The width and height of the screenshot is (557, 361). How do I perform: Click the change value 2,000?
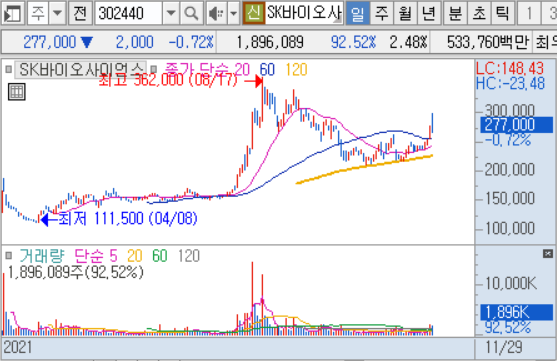134,43
